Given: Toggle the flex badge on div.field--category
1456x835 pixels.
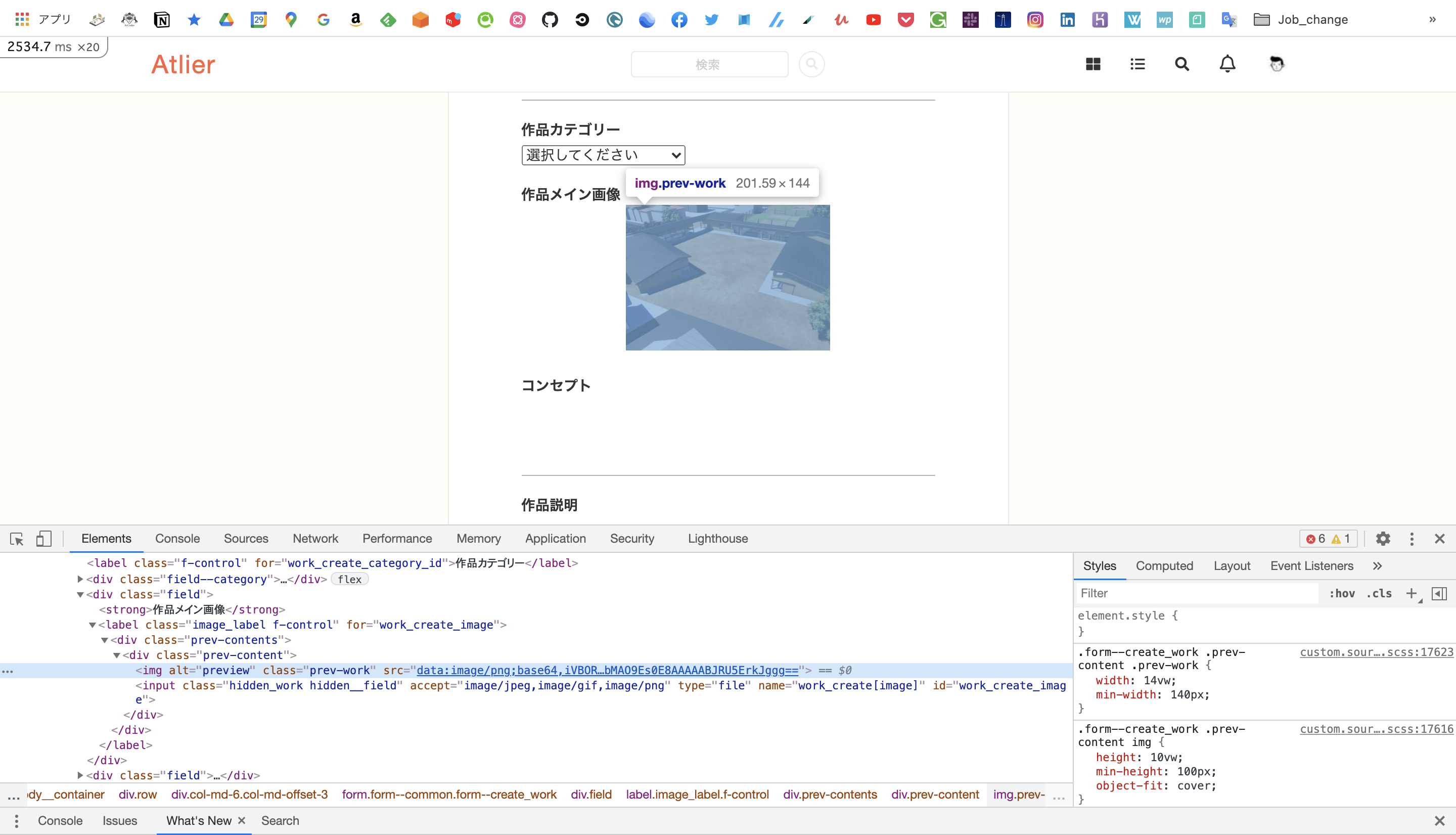Looking at the screenshot, I should tap(350, 579).
